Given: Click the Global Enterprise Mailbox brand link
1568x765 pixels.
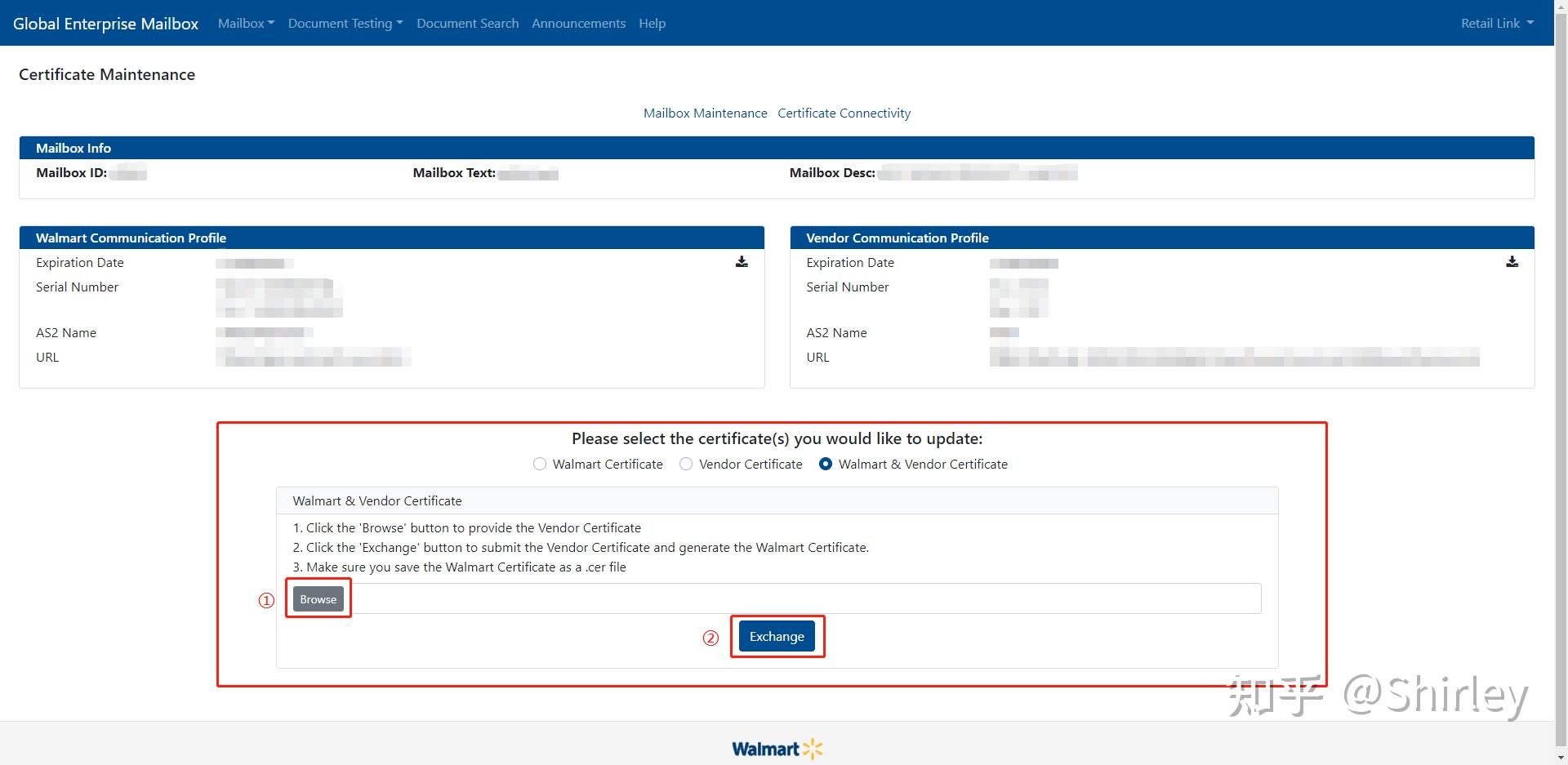Looking at the screenshot, I should 105,23.
